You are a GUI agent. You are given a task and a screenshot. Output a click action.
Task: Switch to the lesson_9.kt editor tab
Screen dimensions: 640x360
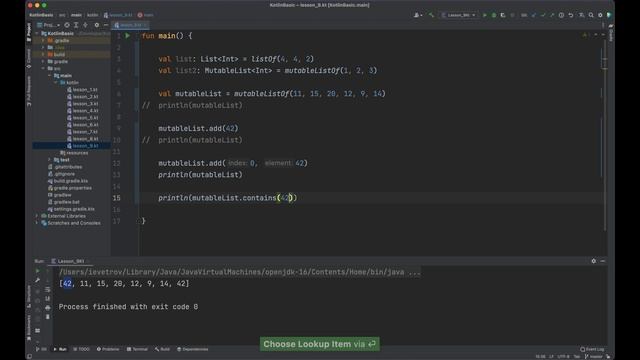[130, 25]
